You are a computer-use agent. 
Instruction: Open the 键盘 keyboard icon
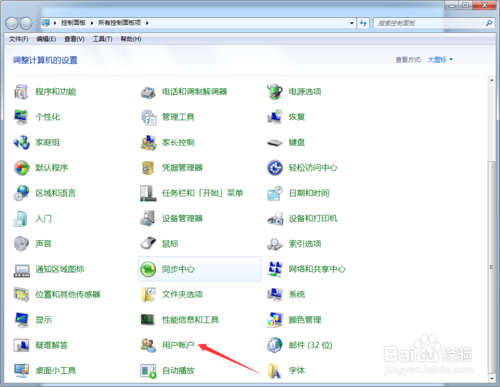pyautogui.click(x=275, y=142)
